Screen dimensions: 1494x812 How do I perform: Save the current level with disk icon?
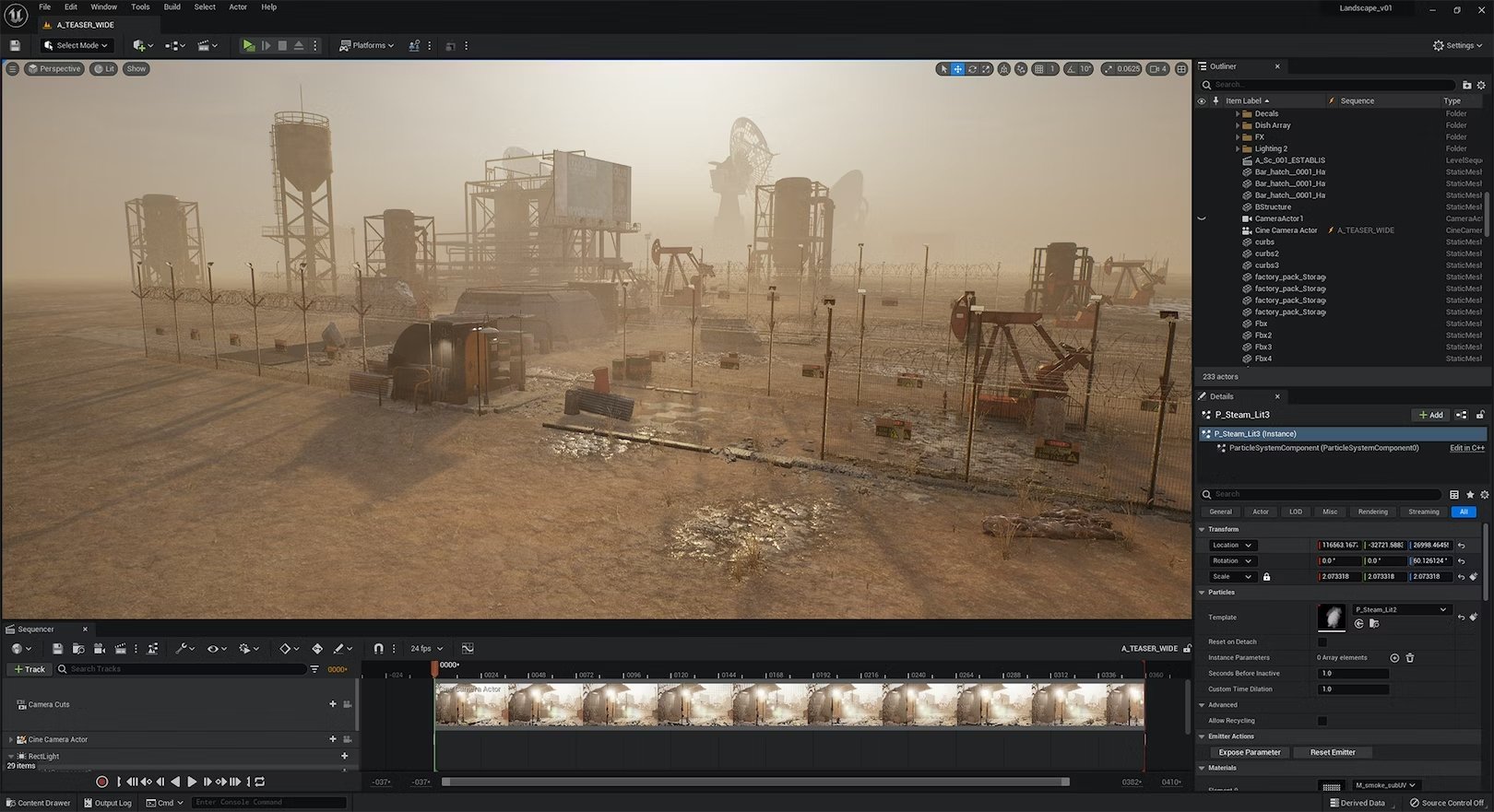pos(15,45)
